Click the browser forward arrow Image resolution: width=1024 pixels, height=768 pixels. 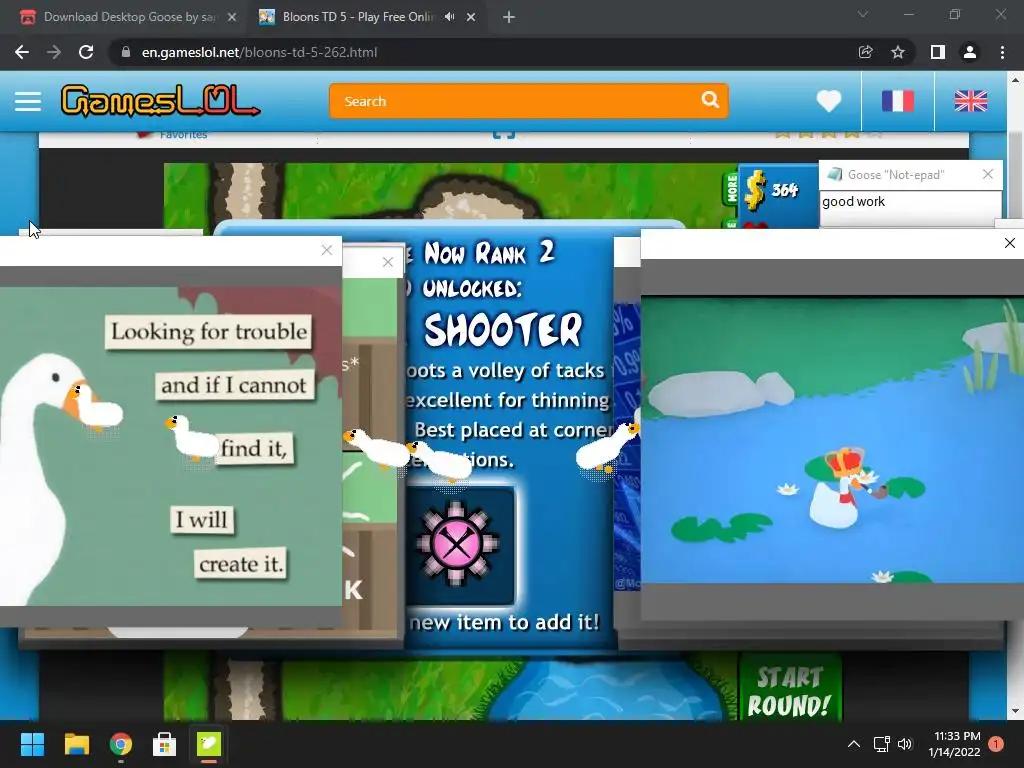point(54,52)
